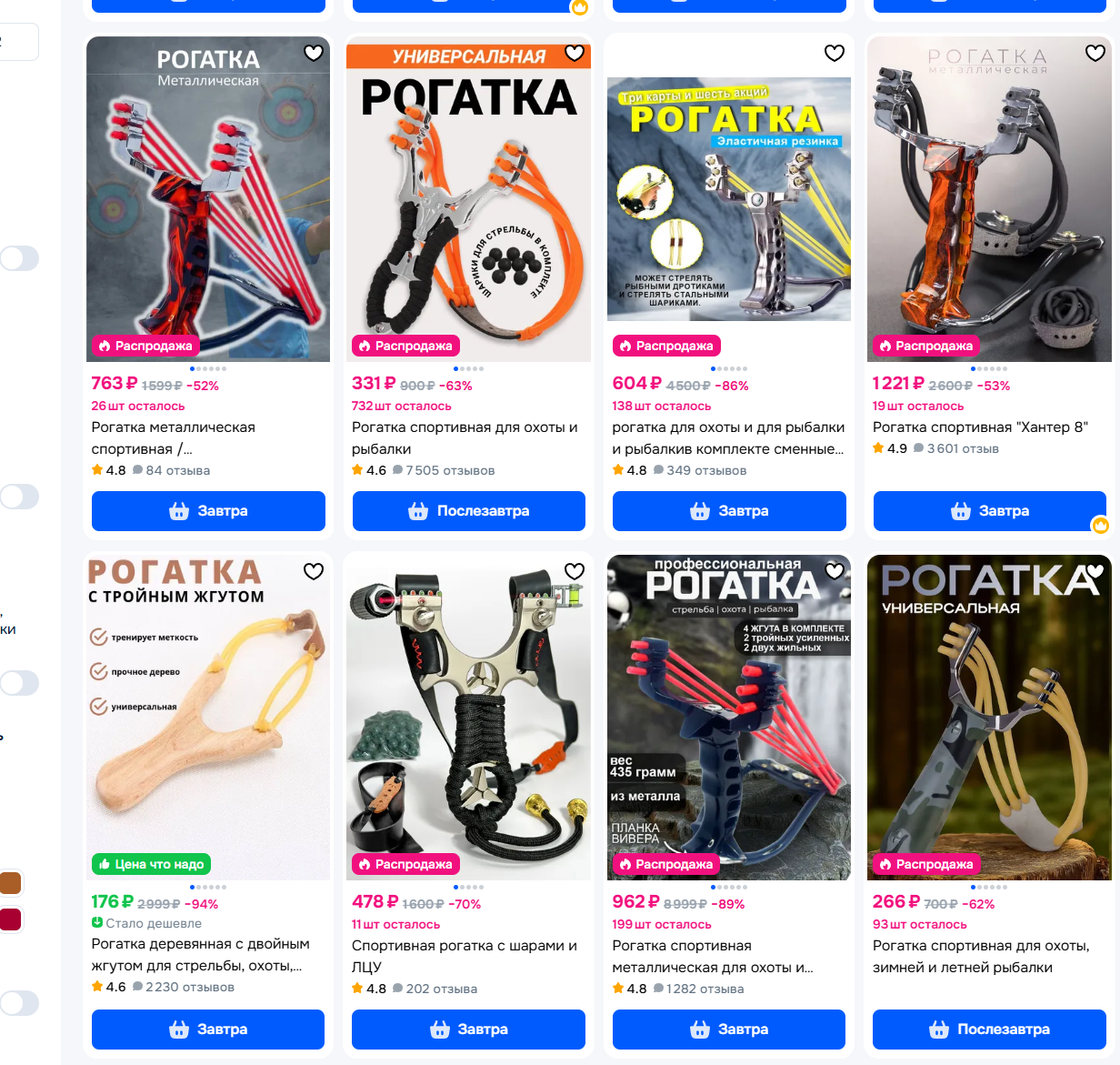
Task: Tap heart on Хантер 8 slingshot card
Action: [x=1095, y=53]
